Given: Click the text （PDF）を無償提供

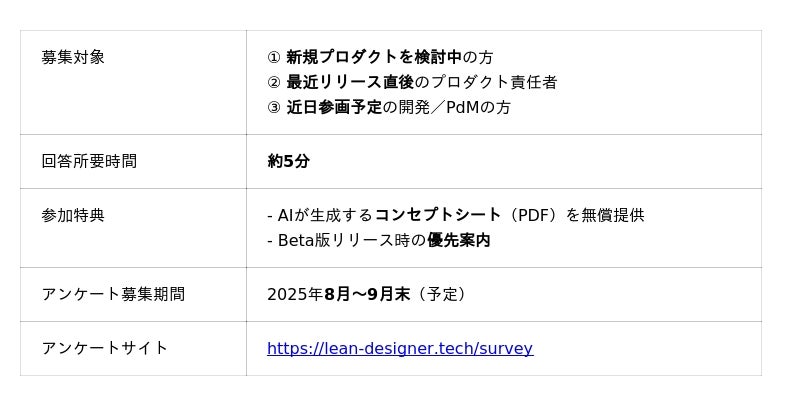Looking at the screenshot, I should pos(573,215).
